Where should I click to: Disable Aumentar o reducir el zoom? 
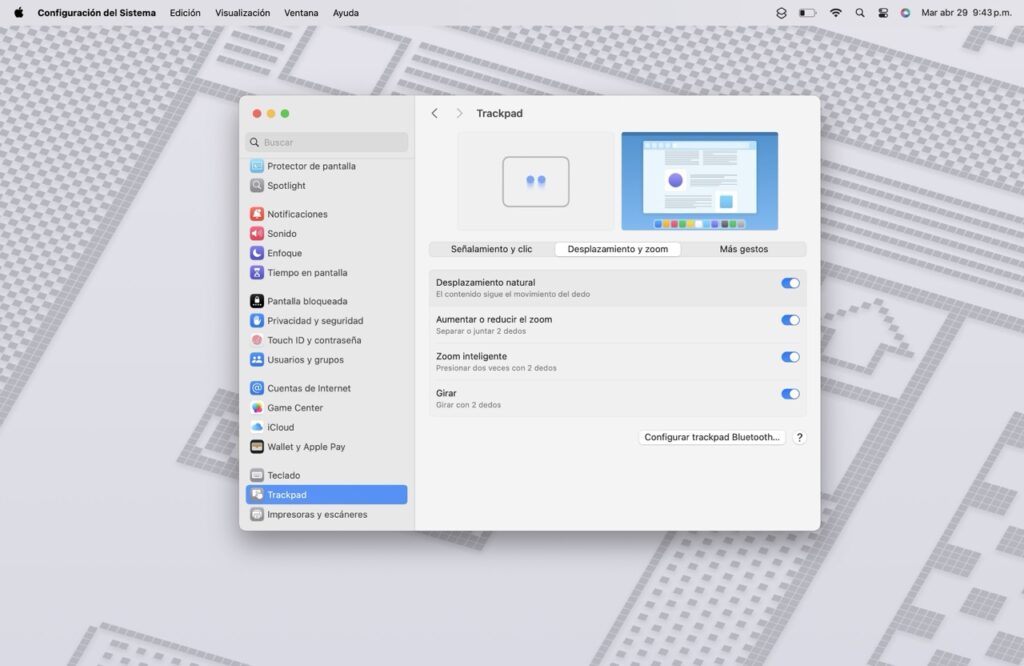tap(790, 320)
